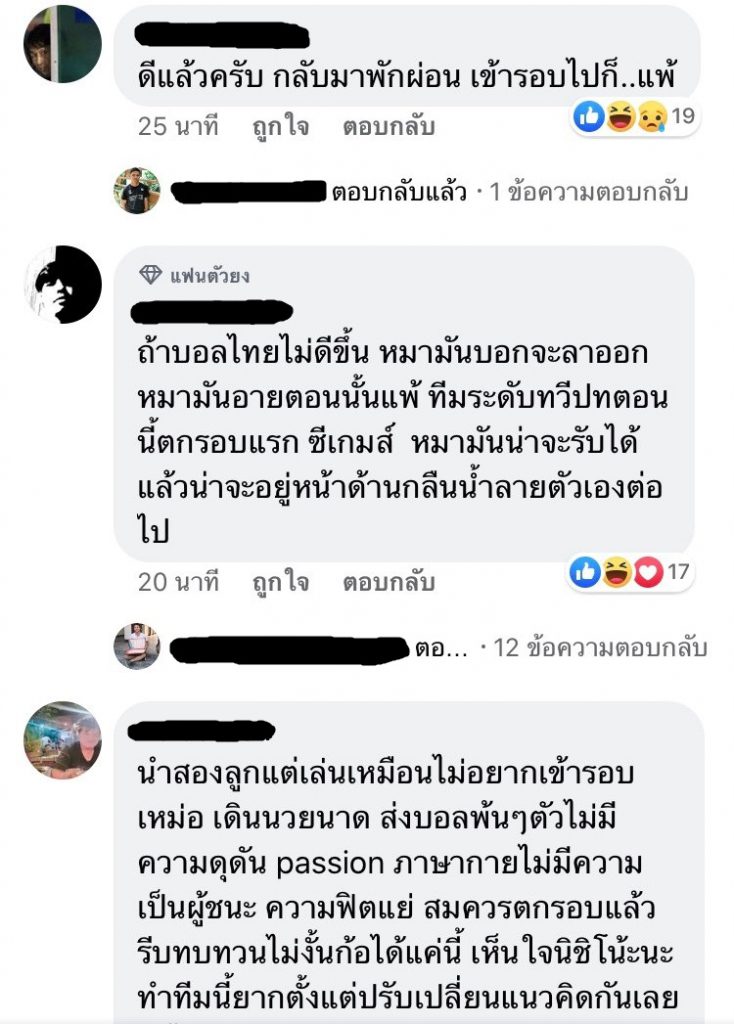
Task: Click the like reaction icon on first comment
Action: coord(588,117)
